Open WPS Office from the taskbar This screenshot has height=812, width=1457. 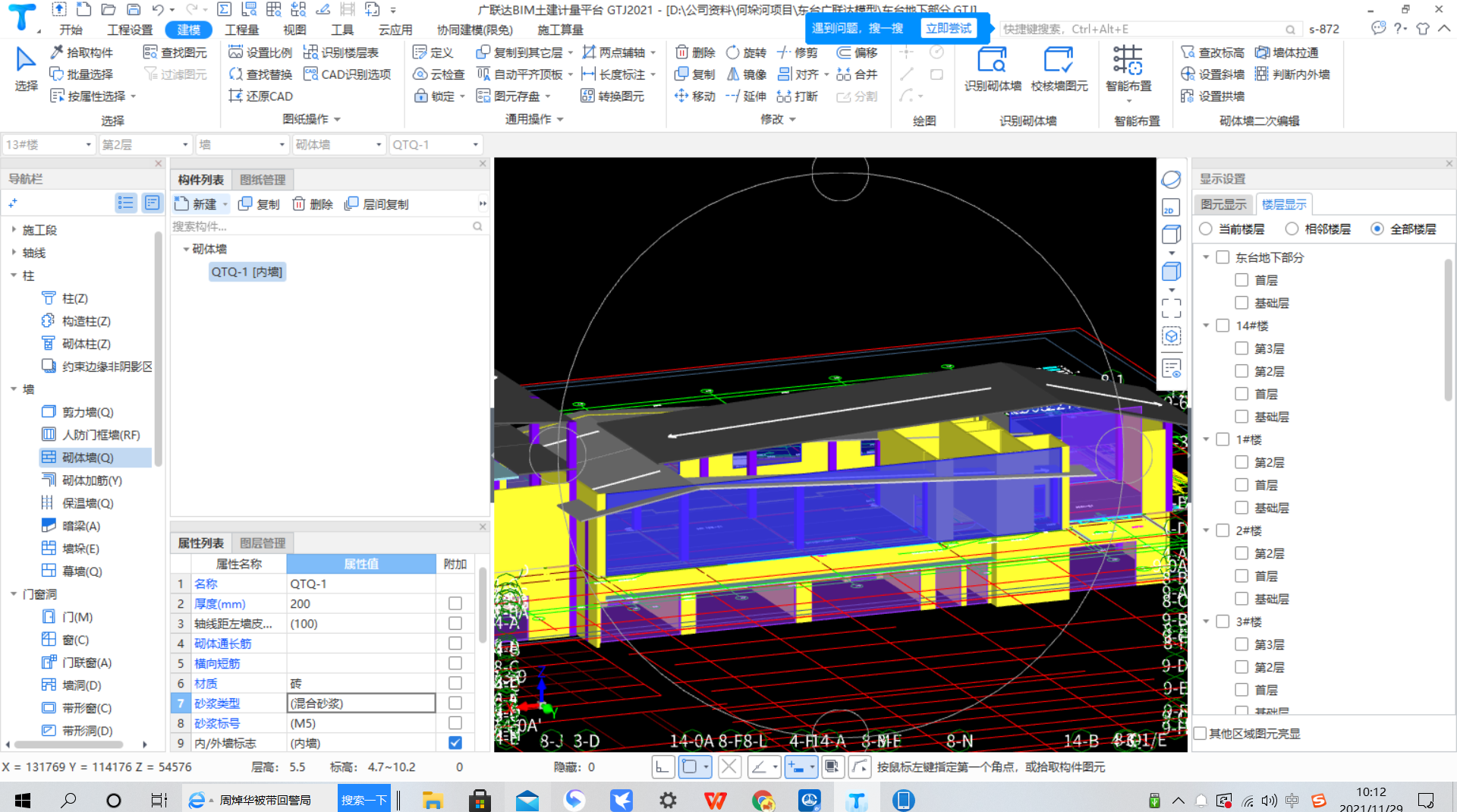click(x=716, y=800)
